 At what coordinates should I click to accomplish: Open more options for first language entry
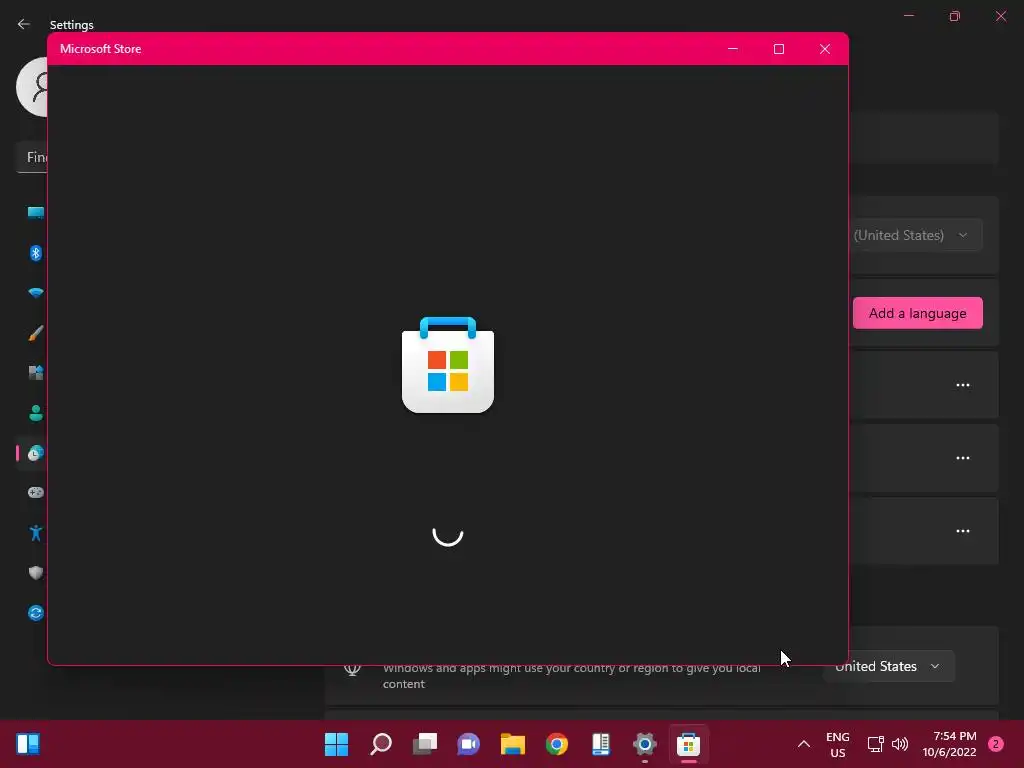(963, 385)
